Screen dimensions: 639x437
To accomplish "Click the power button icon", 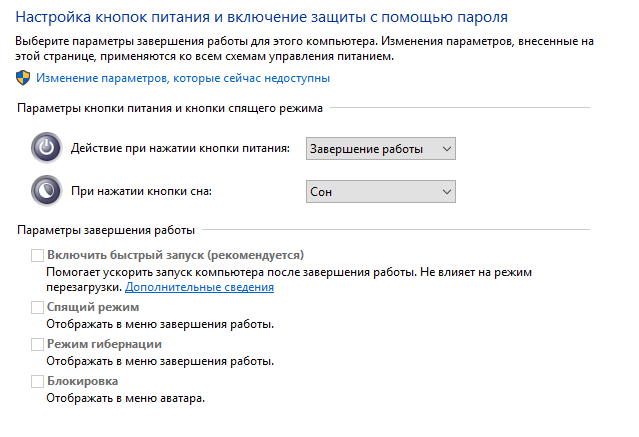I will point(46,148).
